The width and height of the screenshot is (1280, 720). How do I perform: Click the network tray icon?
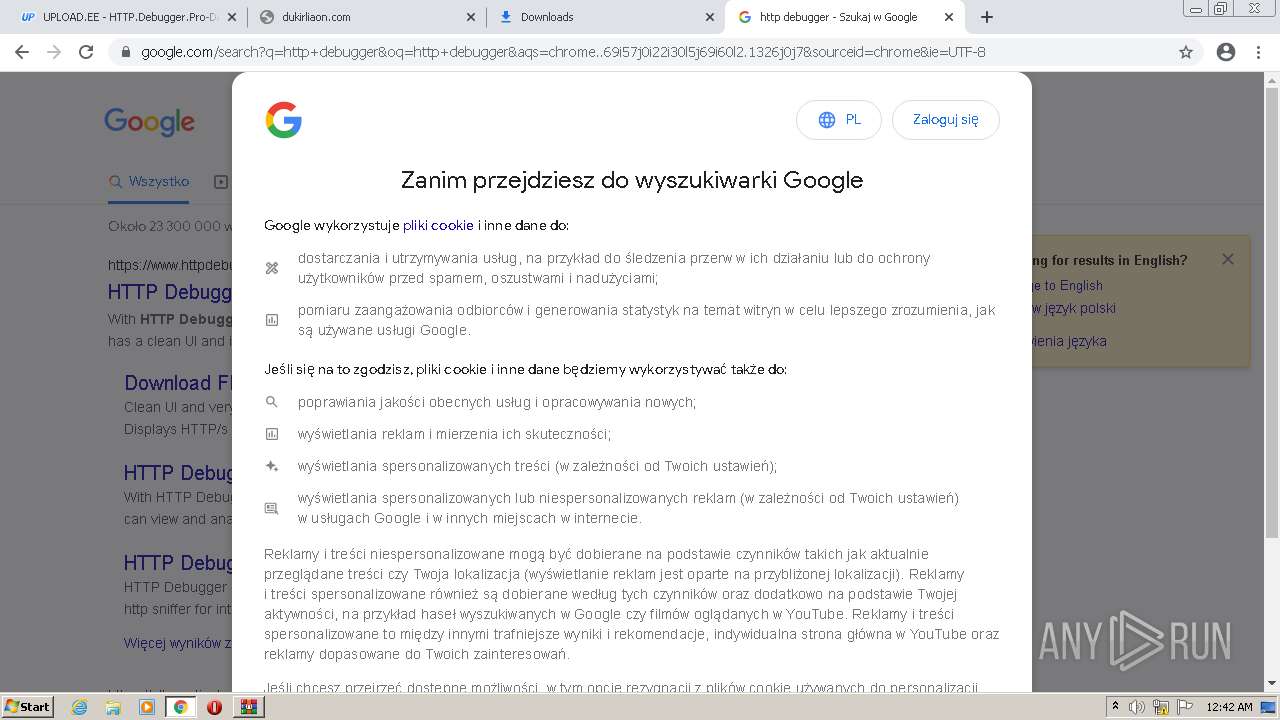click(1161, 708)
